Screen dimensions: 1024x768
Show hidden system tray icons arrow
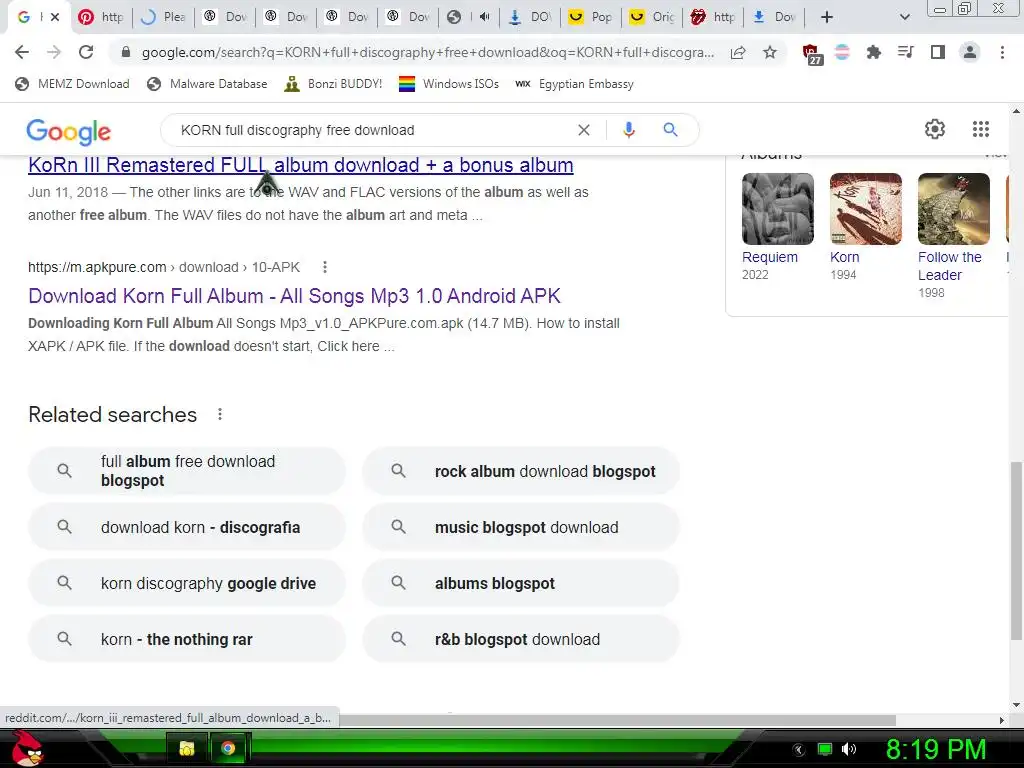798,750
